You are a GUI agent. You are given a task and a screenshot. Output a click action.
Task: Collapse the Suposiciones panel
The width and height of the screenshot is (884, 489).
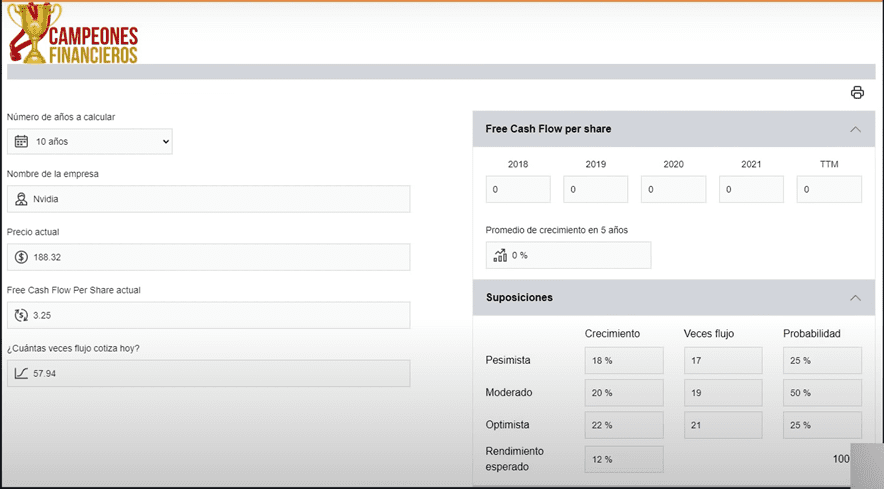point(855,298)
